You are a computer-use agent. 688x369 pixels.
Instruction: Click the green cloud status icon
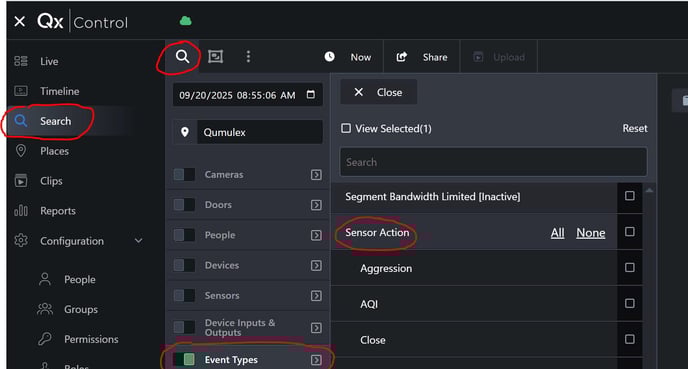(186, 21)
